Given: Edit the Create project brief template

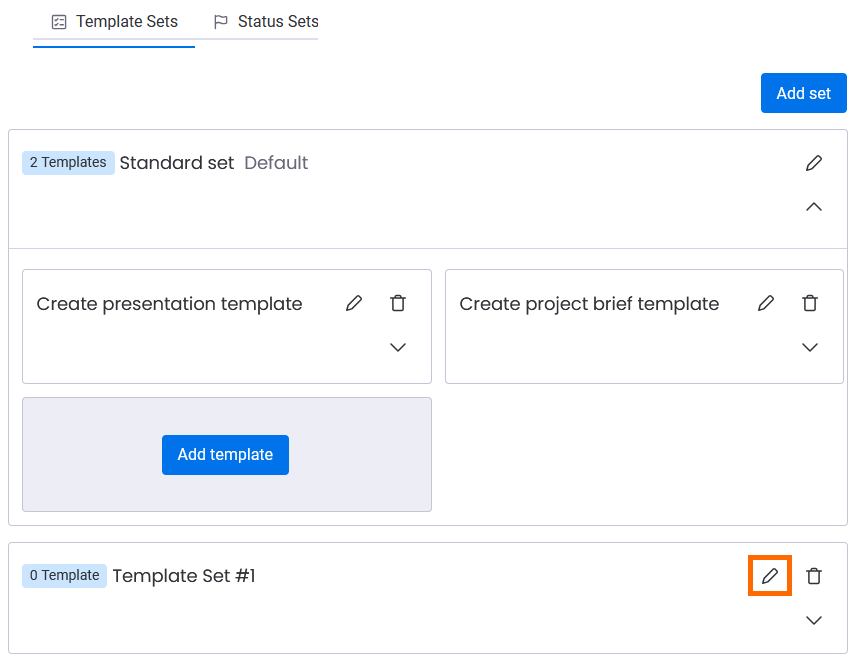Looking at the screenshot, I should click(766, 303).
